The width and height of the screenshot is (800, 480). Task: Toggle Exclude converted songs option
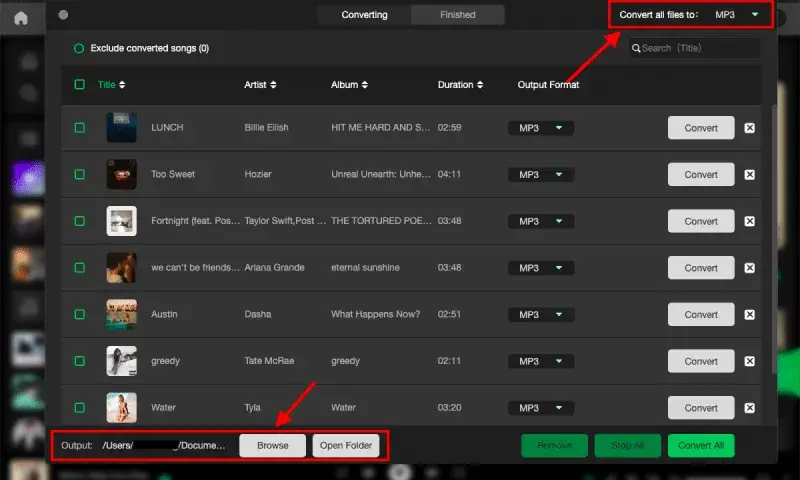click(79, 48)
